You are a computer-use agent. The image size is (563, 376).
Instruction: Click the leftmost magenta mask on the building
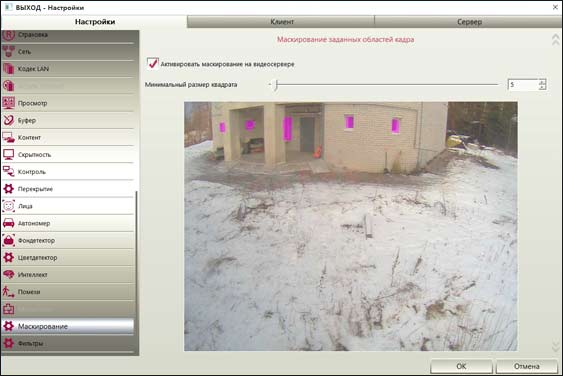[x=222, y=127]
